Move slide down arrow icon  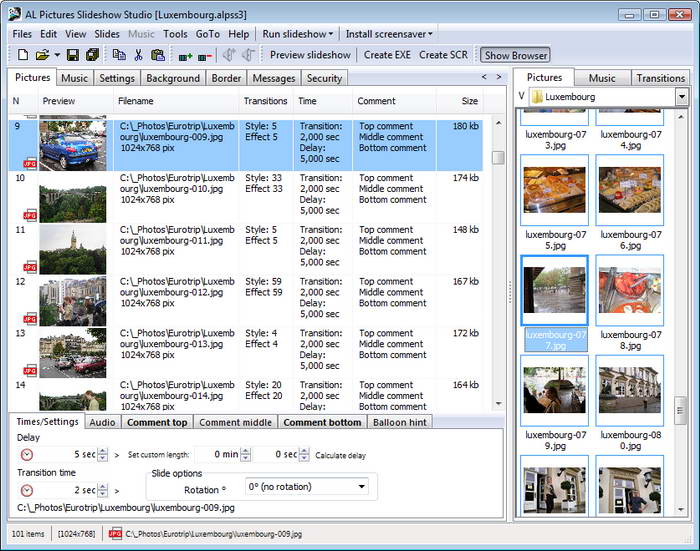tap(248, 55)
